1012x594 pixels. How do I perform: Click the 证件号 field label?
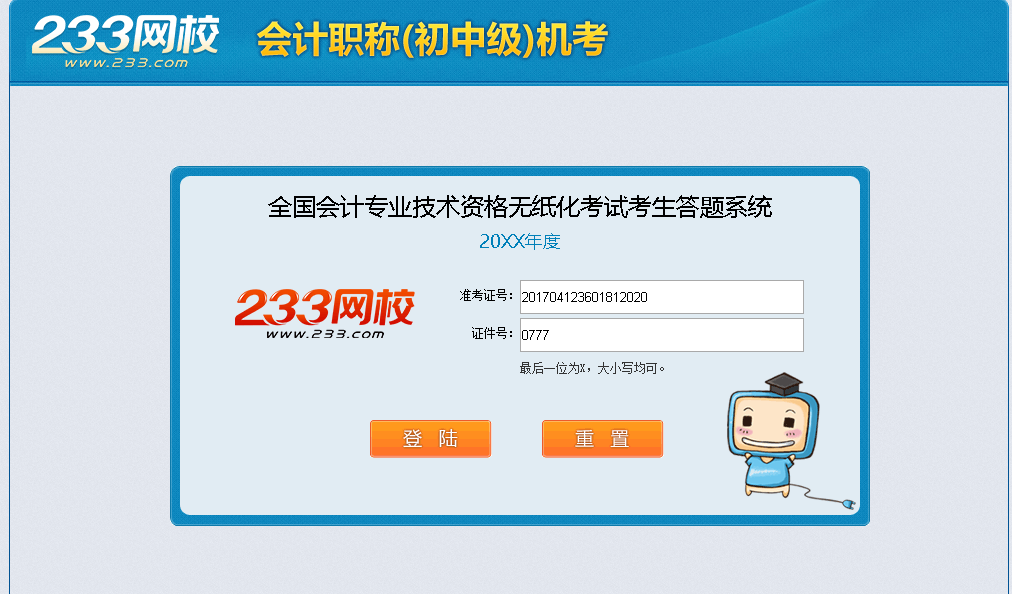(x=492, y=334)
